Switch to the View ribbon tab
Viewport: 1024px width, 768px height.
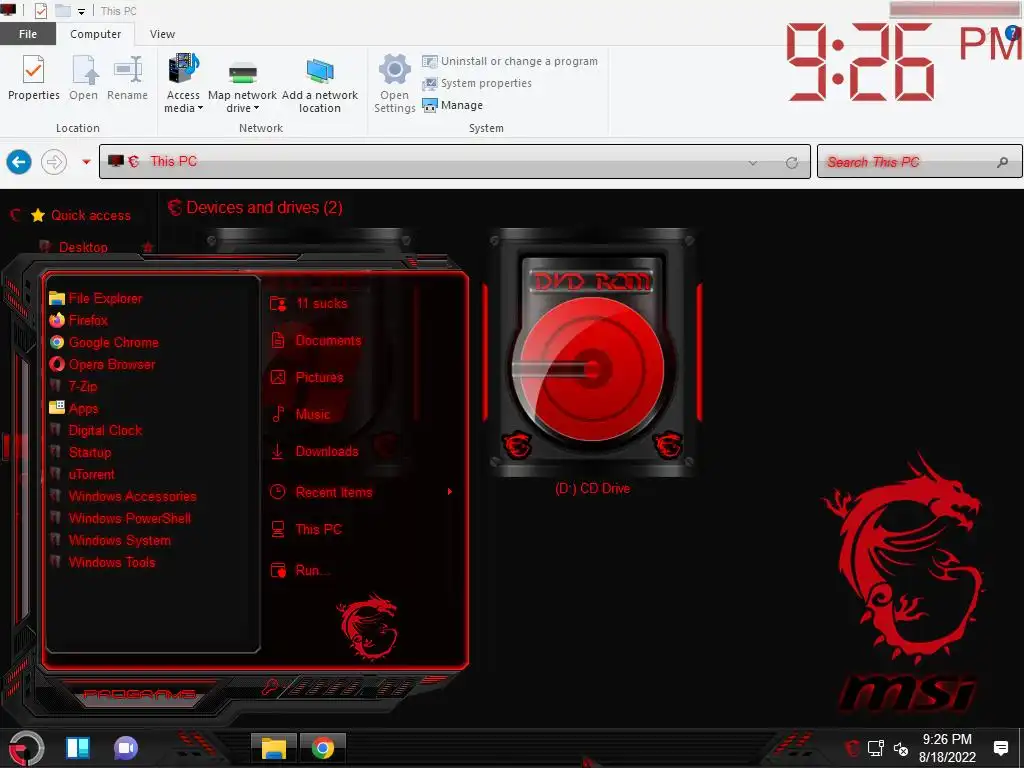pos(162,34)
